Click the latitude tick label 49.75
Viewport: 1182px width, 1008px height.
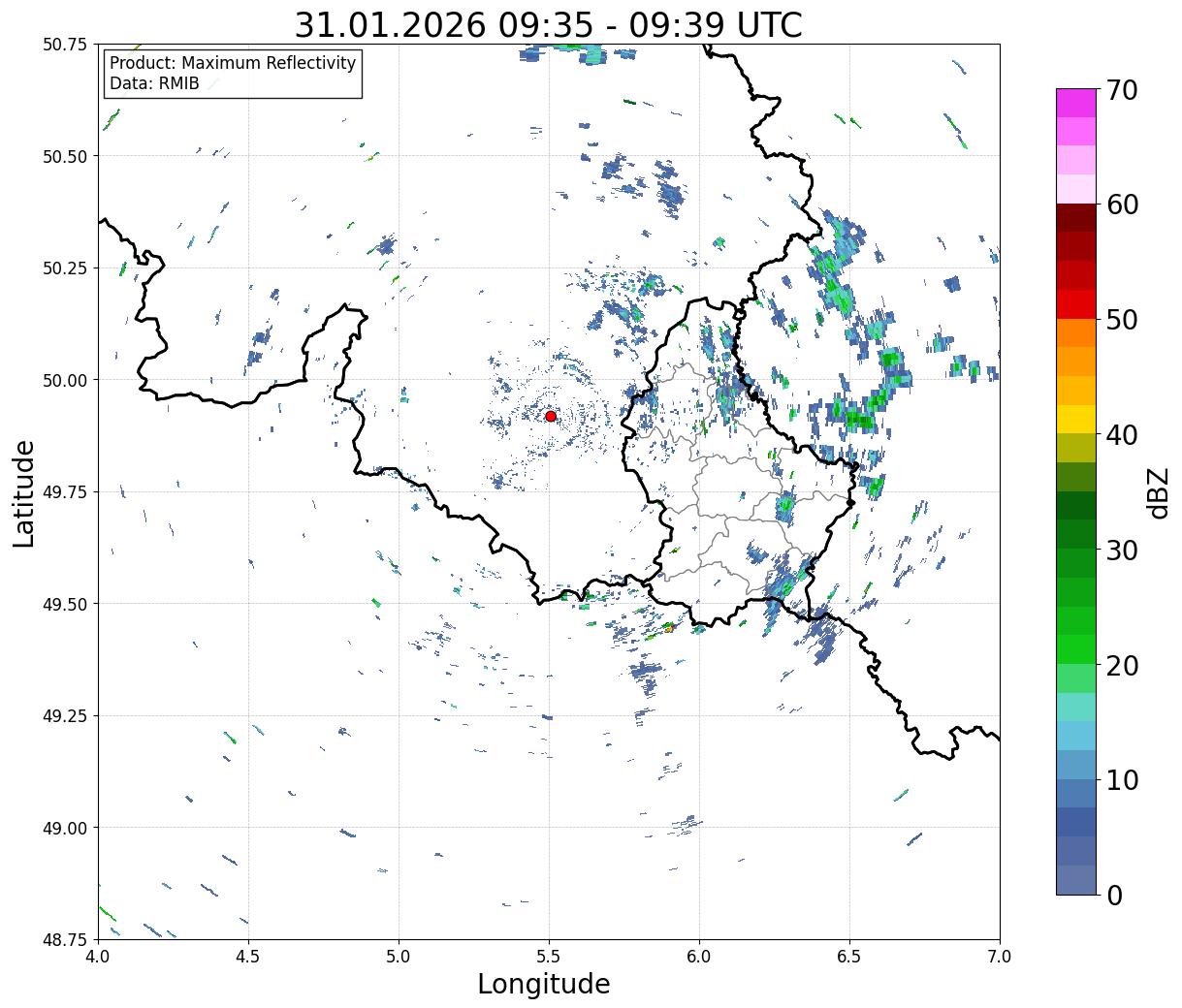click(65, 492)
